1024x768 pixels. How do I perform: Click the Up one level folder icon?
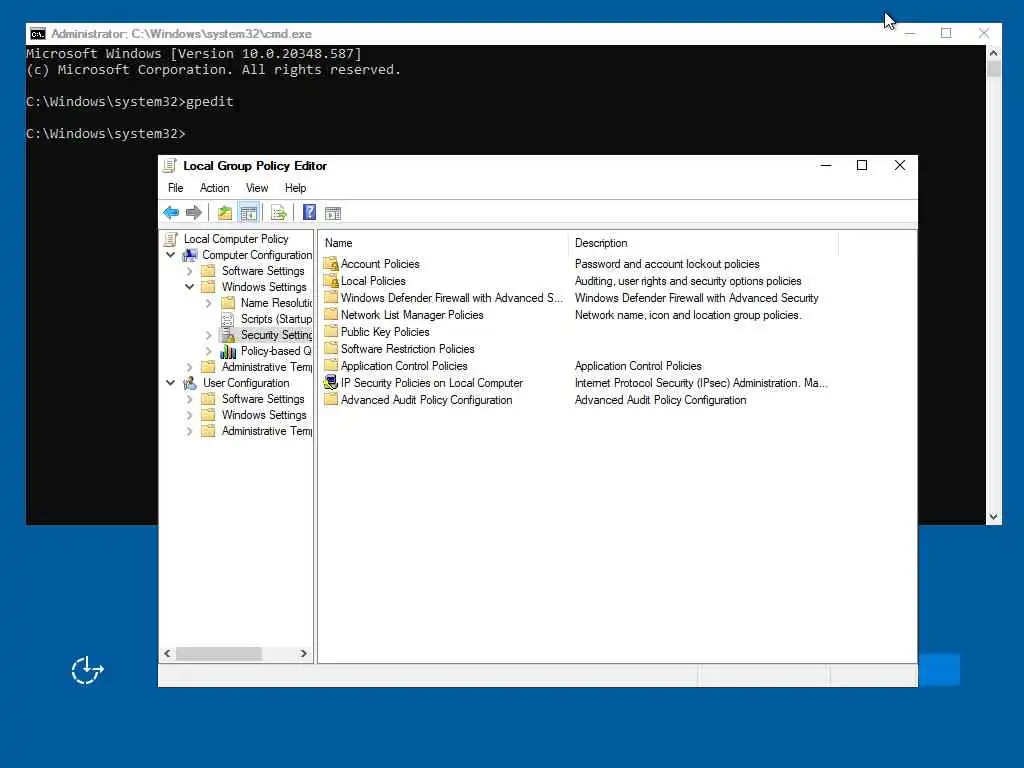click(x=225, y=212)
